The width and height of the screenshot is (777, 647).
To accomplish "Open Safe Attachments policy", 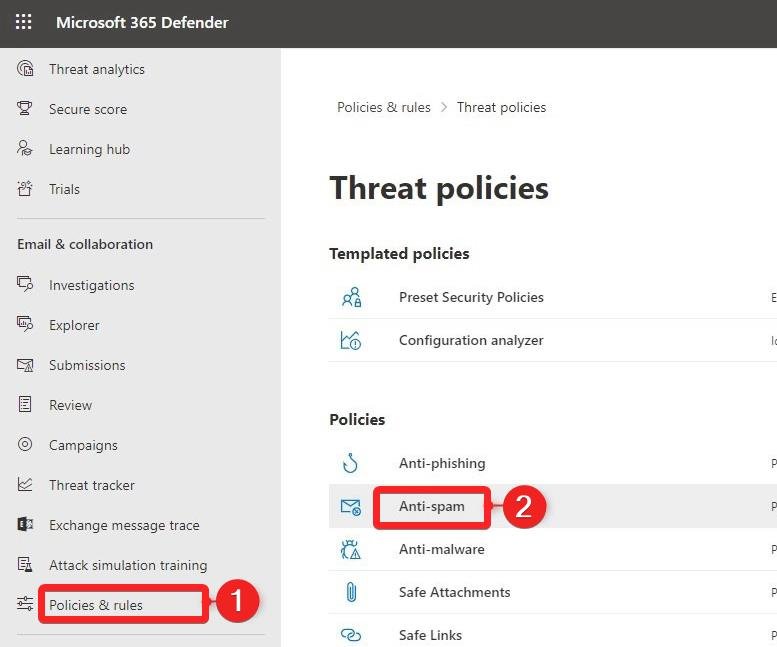I will pyautogui.click(x=454, y=592).
